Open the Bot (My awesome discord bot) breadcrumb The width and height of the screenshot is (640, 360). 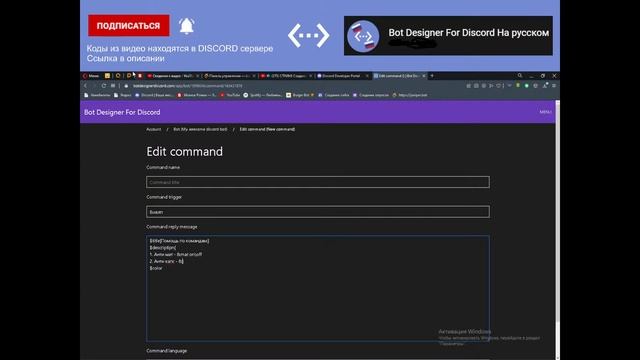click(x=200, y=129)
